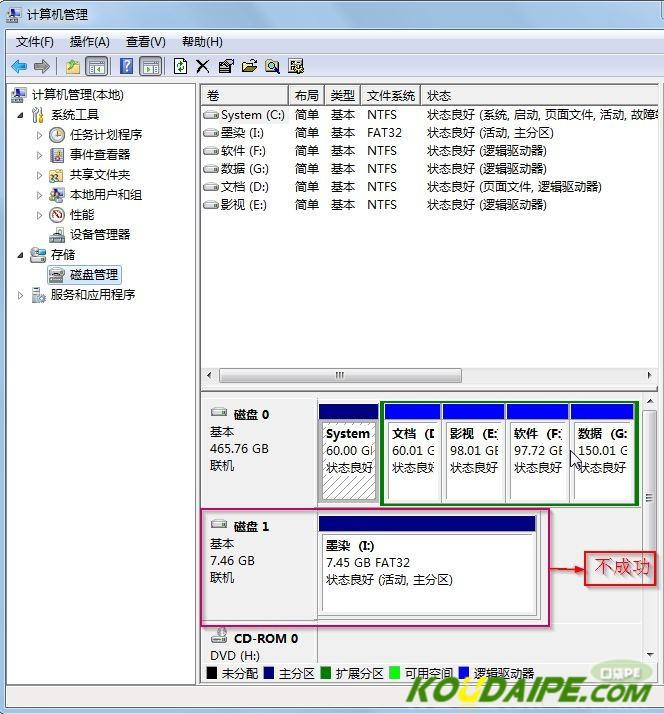Click the 计算机管理 title bar icon
This screenshot has height=714, width=664.
[x=13, y=15]
